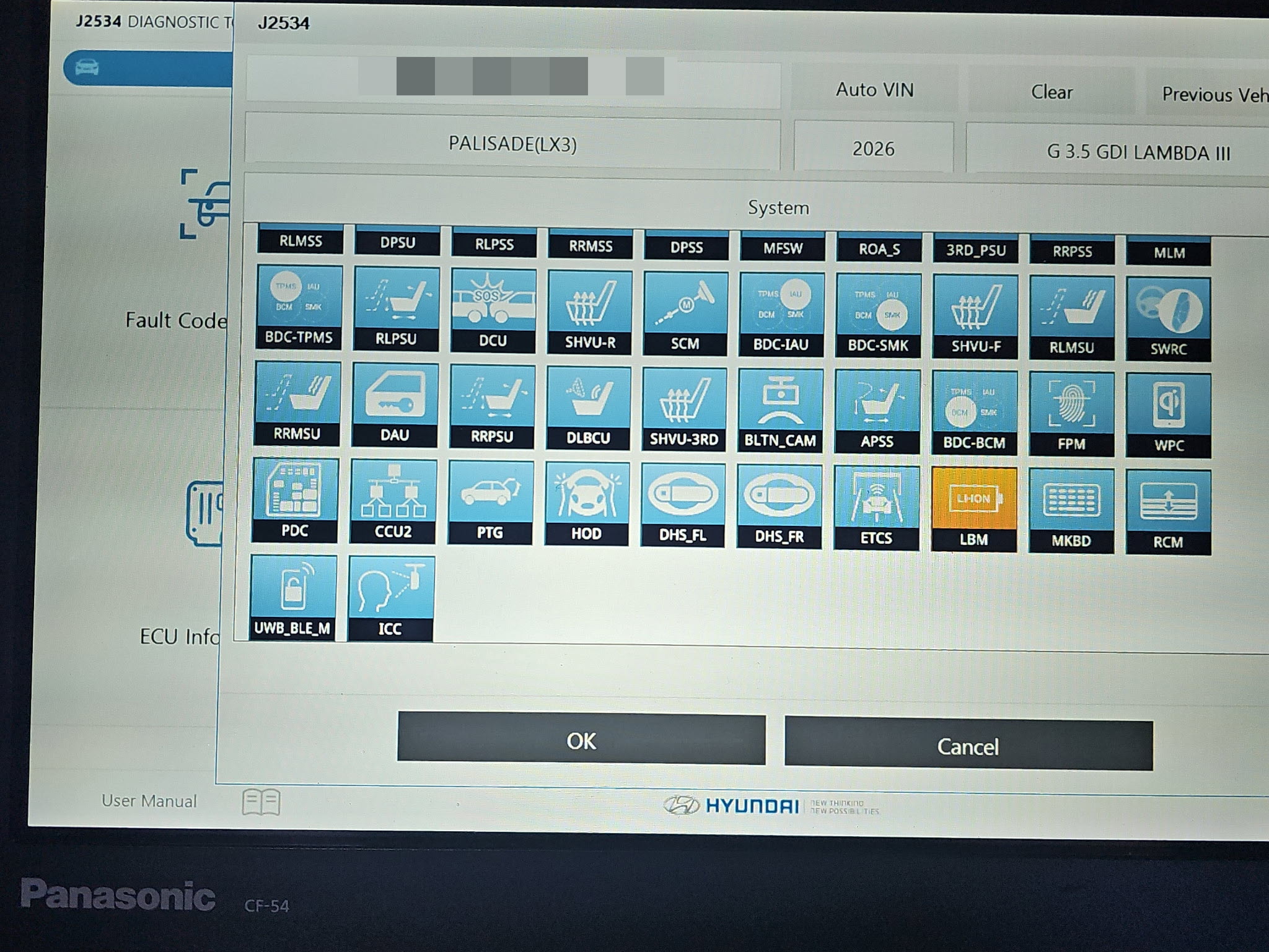Open the G 3.5 GDI LAMBDA III engine selector

click(x=1118, y=152)
